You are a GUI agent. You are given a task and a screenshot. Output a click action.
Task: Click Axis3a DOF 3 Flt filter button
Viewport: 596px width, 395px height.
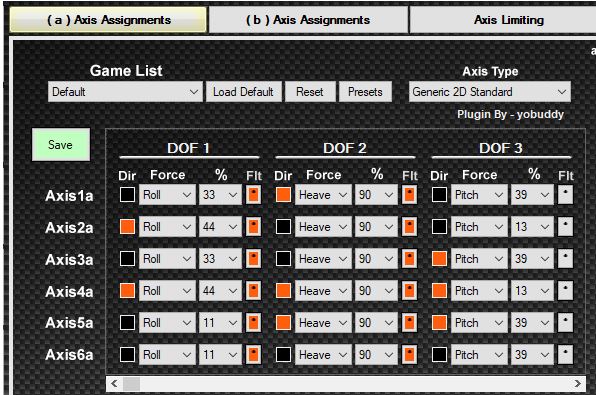tap(566, 259)
